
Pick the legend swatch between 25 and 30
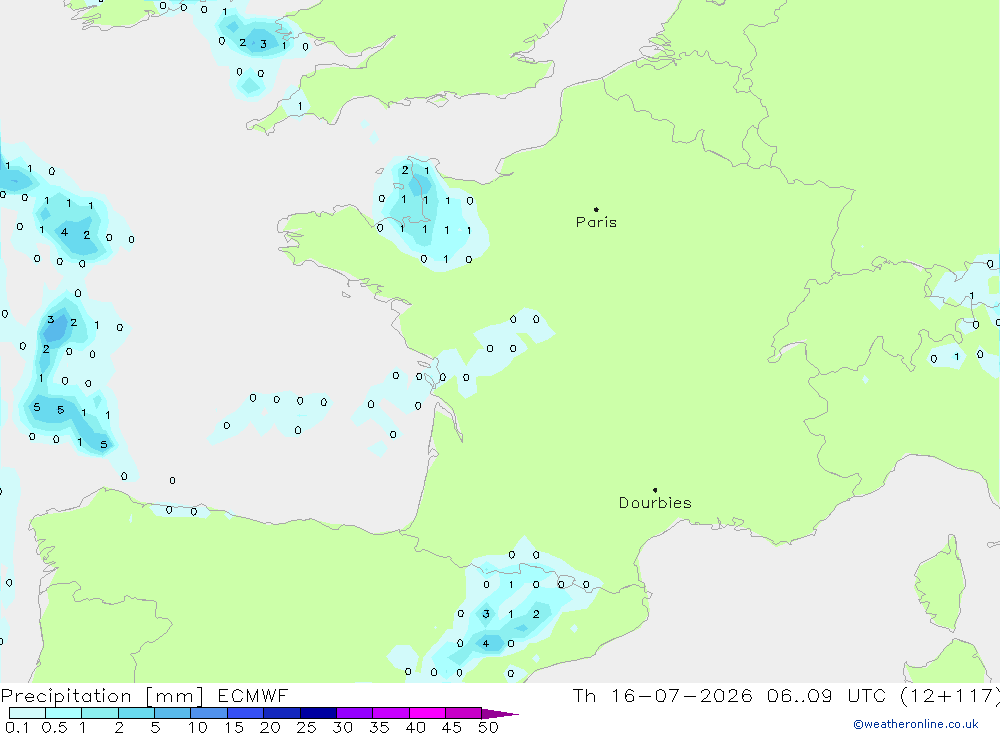point(318,713)
